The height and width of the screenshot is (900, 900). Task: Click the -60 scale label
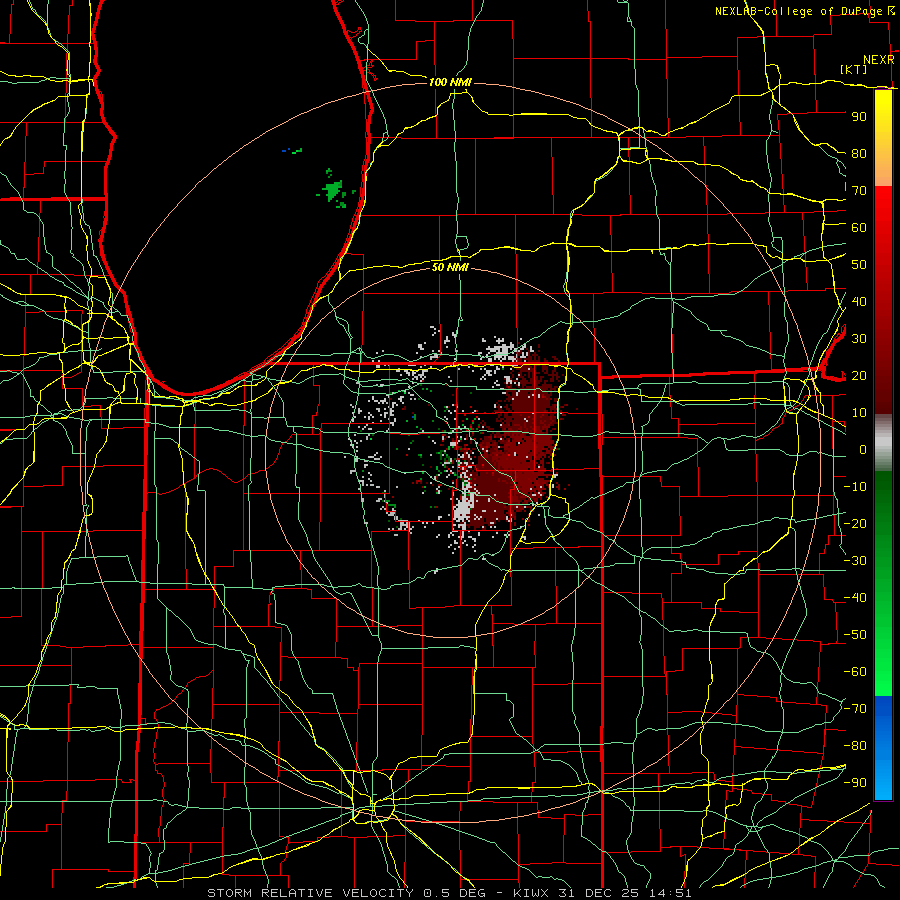[855, 672]
